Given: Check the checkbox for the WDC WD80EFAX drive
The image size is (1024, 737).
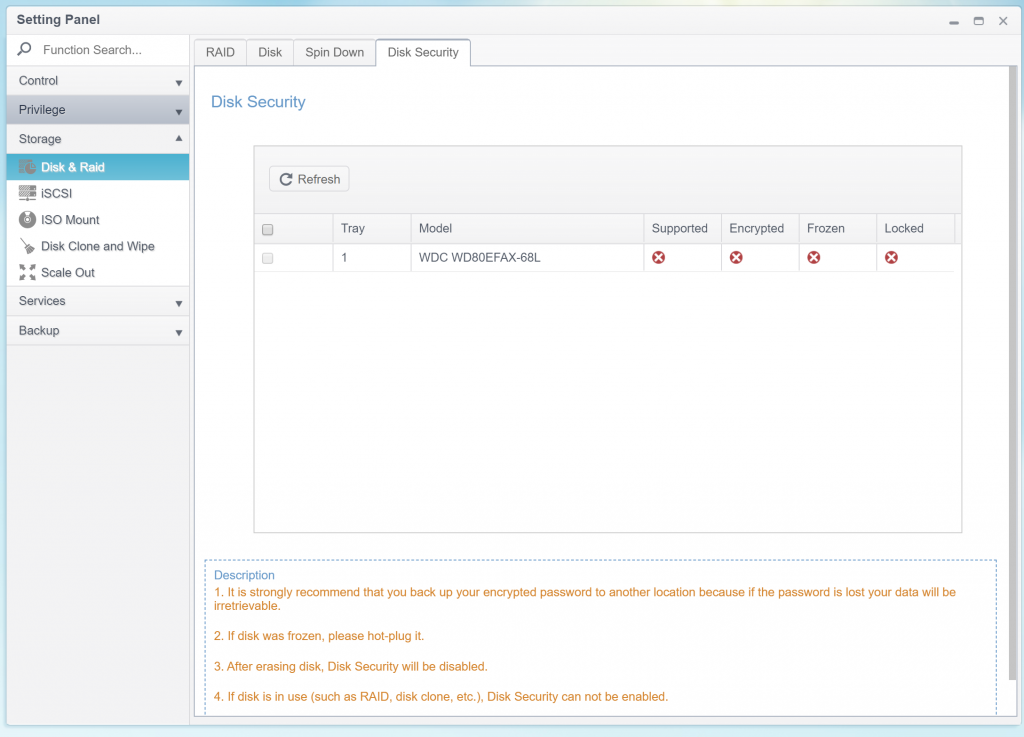Looking at the screenshot, I should click(x=267, y=257).
